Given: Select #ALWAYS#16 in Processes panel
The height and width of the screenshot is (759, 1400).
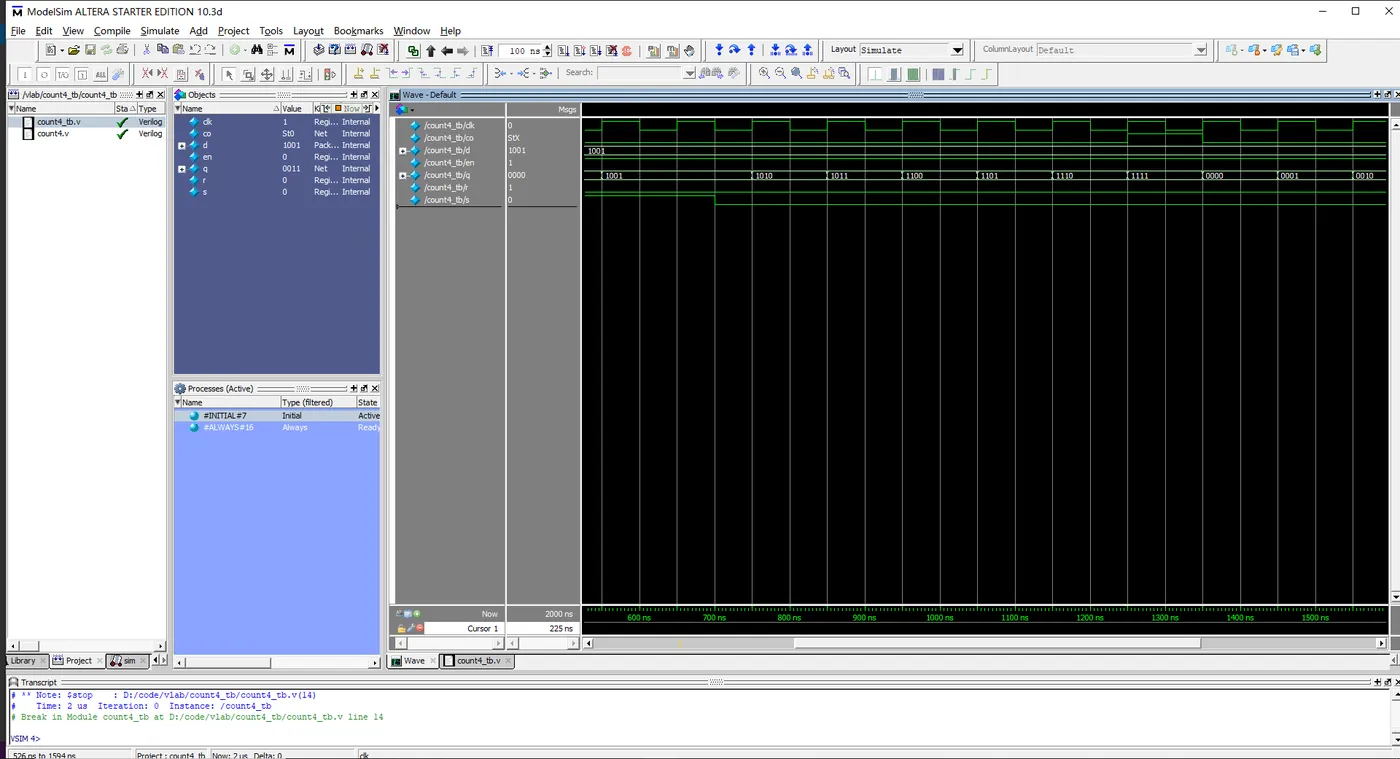Looking at the screenshot, I should click(x=227, y=427).
